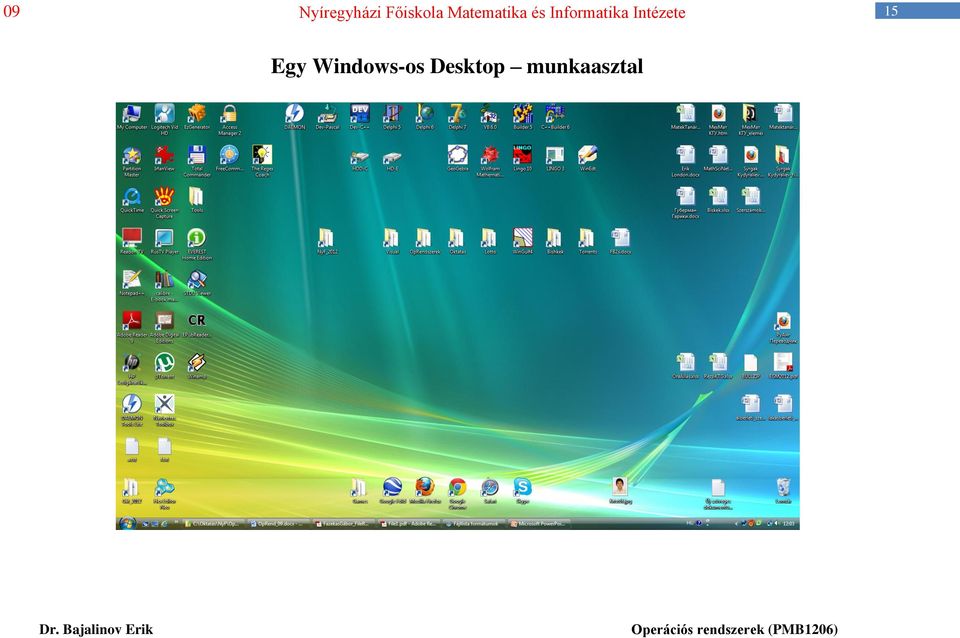Viewport: 960px width, 638px height.
Task: Open Partition Master shortcut
Action: click(132, 161)
